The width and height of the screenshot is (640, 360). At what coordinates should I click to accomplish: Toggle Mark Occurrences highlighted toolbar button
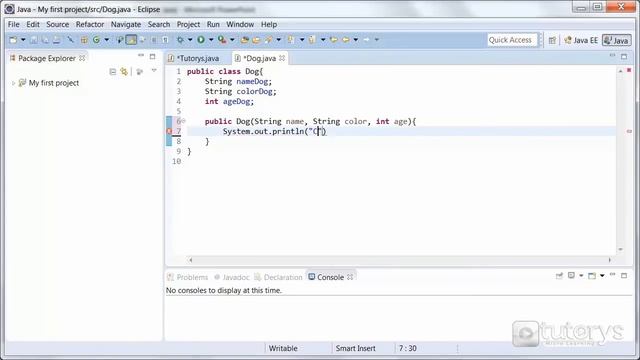[131, 40]
